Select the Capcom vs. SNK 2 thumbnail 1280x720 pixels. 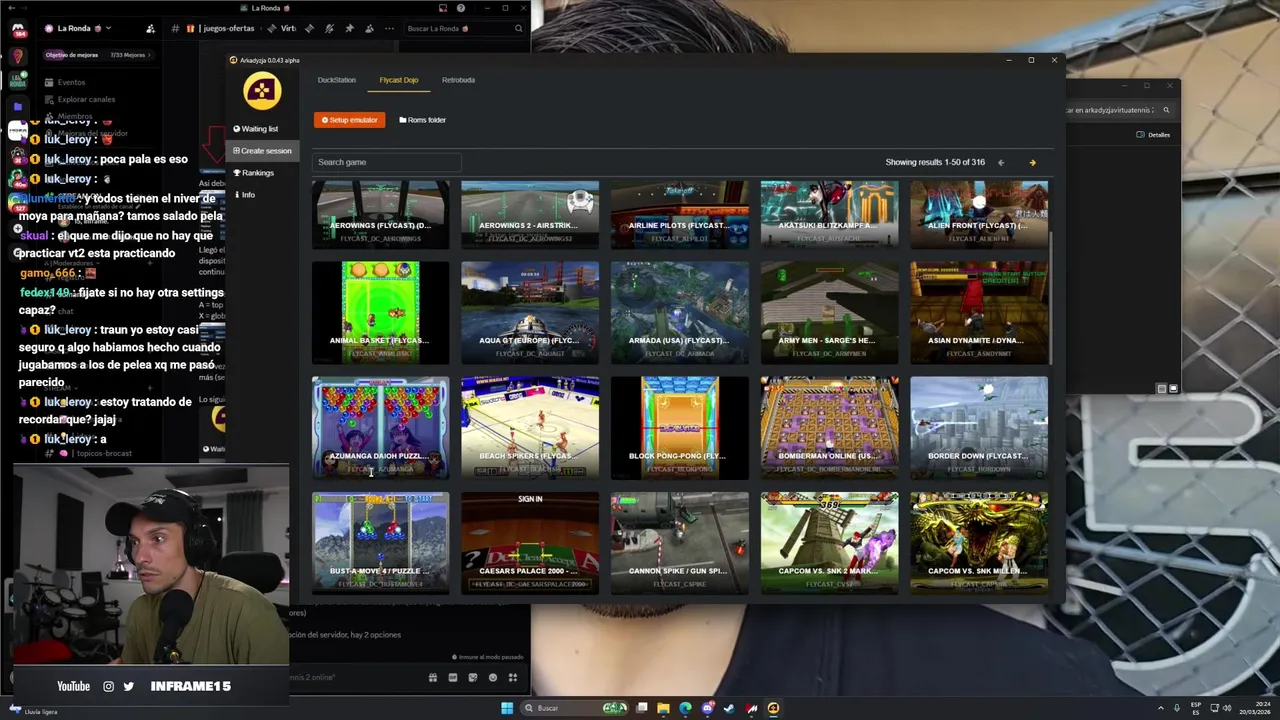(x=829, y=542)
